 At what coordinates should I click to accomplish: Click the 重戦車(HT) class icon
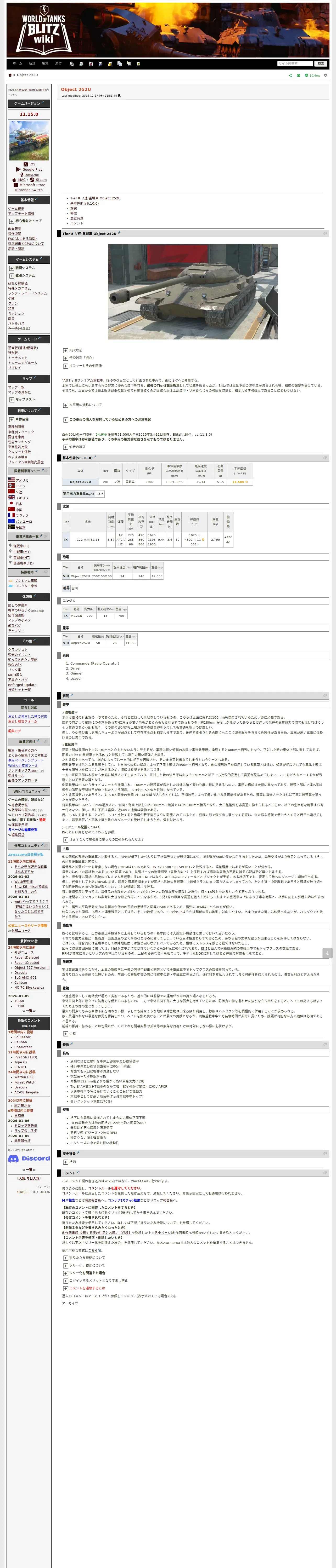pyautogui.click(x=10, y=557)
